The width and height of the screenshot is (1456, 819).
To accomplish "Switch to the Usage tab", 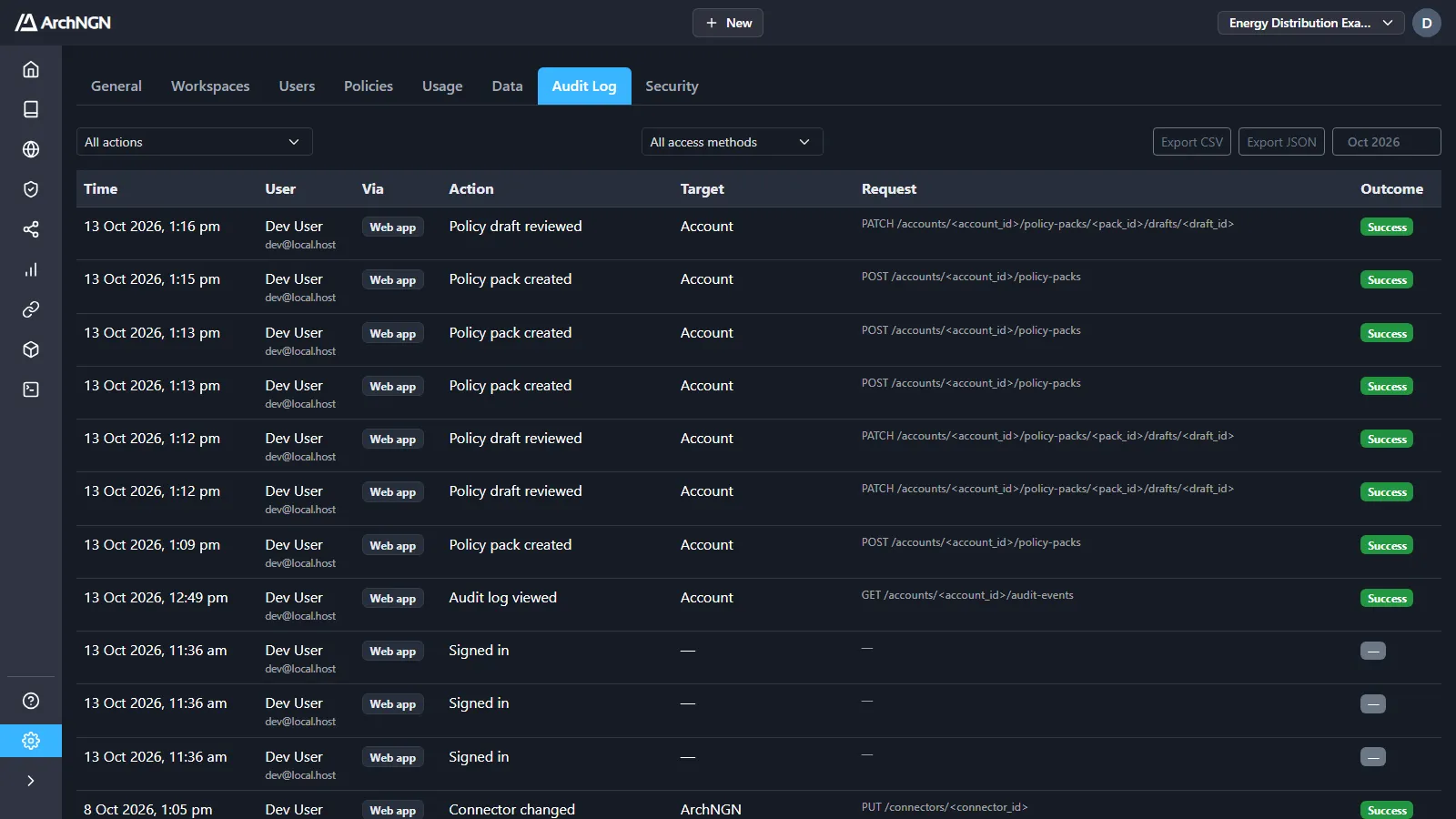I will pyautogui.click(x=442, y=86).
